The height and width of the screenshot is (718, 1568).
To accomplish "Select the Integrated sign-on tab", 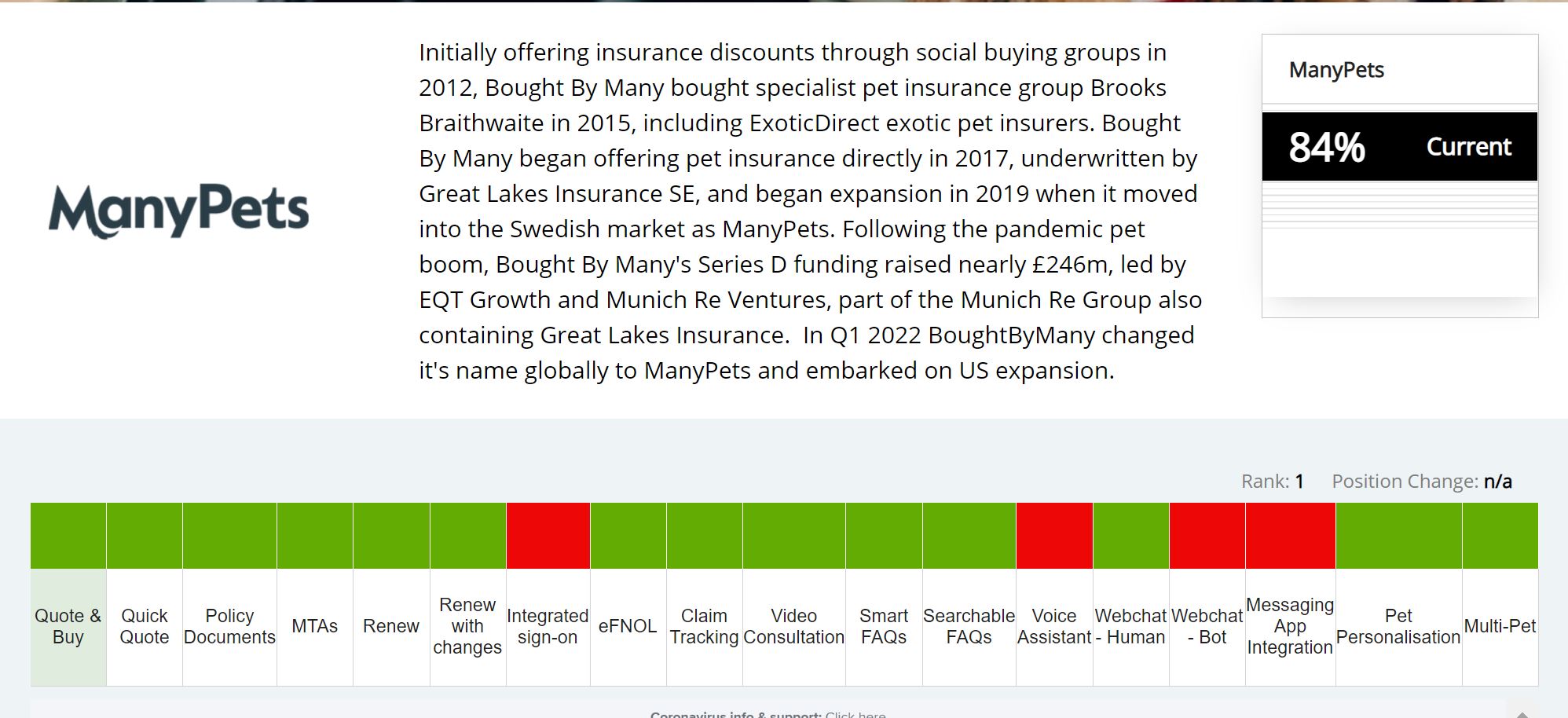I will [548, 626].
